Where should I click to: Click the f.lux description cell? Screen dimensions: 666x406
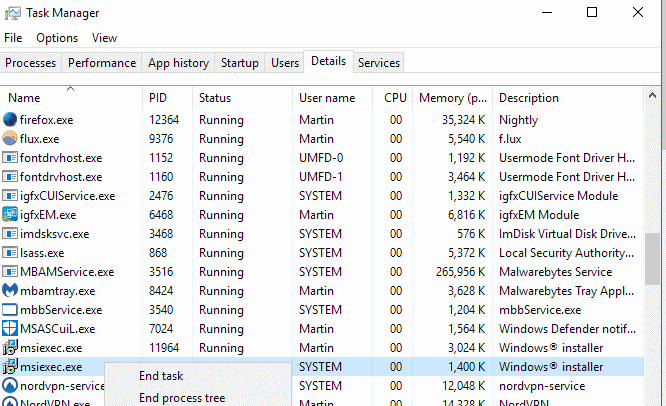pyautogui.click(x=510, y=139)
